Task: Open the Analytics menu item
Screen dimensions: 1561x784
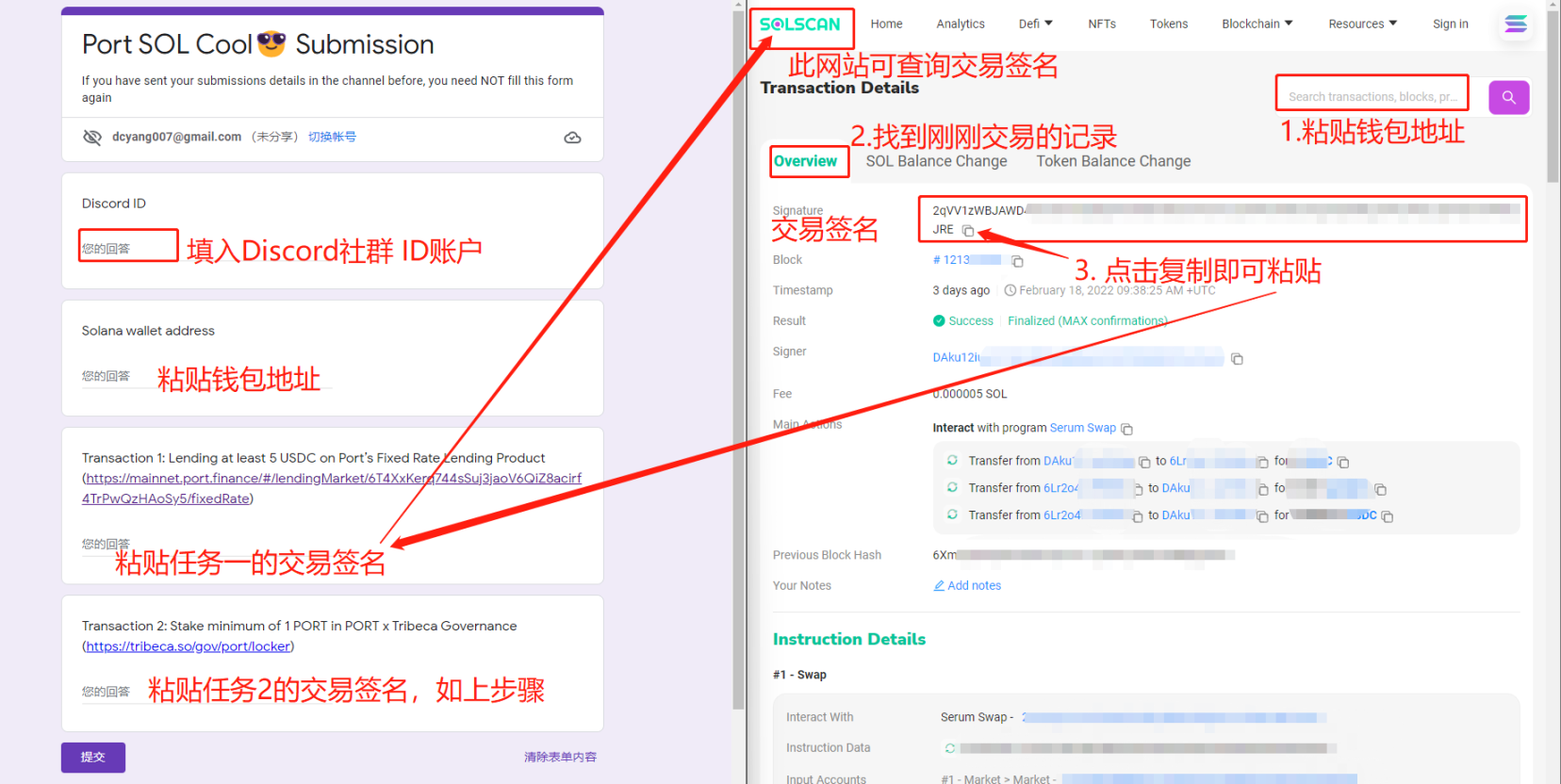Action: point(961,24)
